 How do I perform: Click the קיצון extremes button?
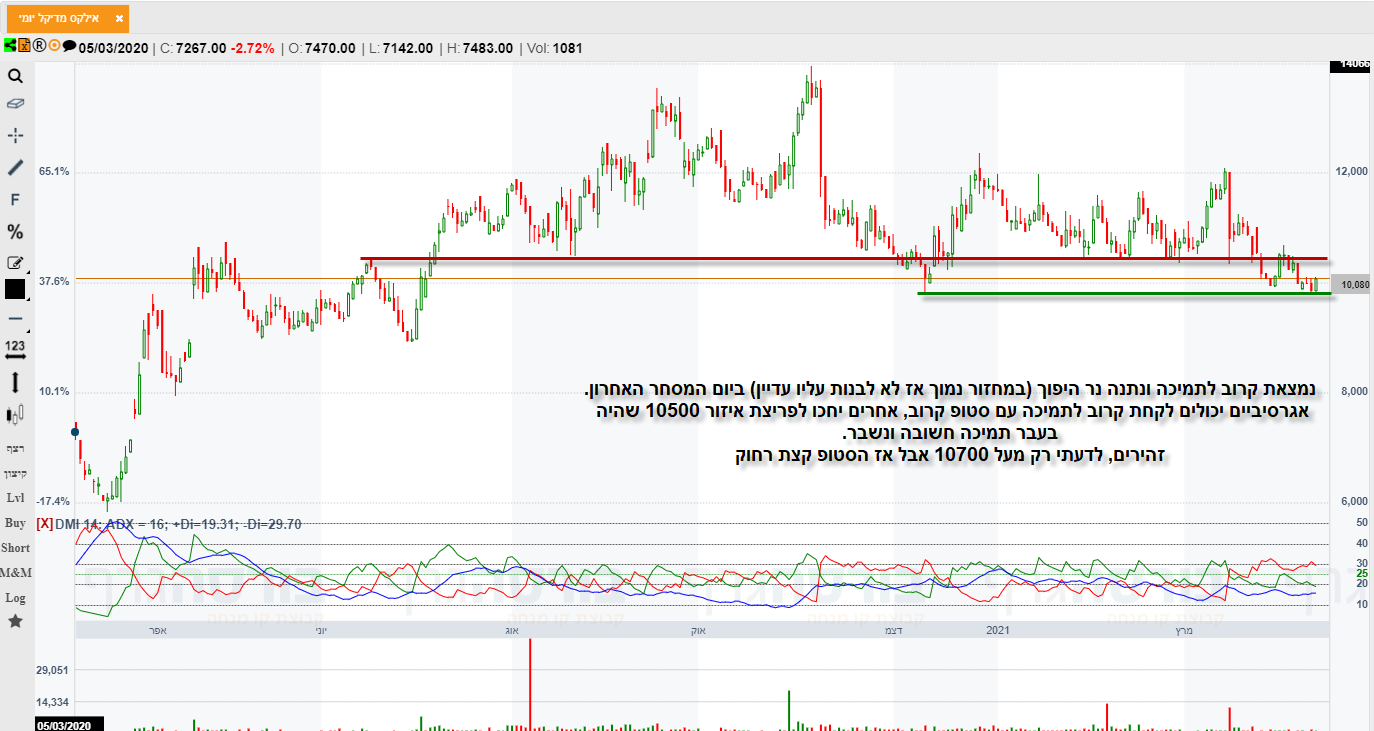click(x=15, y=472)
